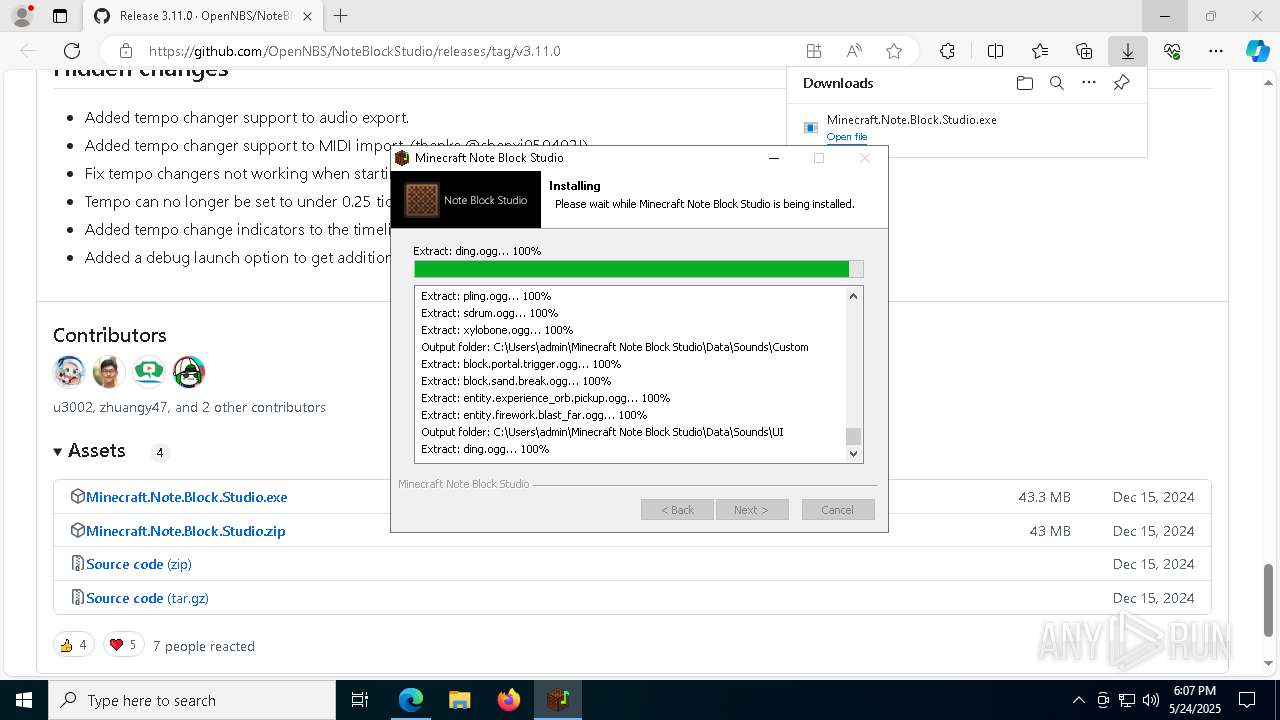Screen dimensions: 1280x720
Task: Click the installer Back button
Action: coord(677,510)
